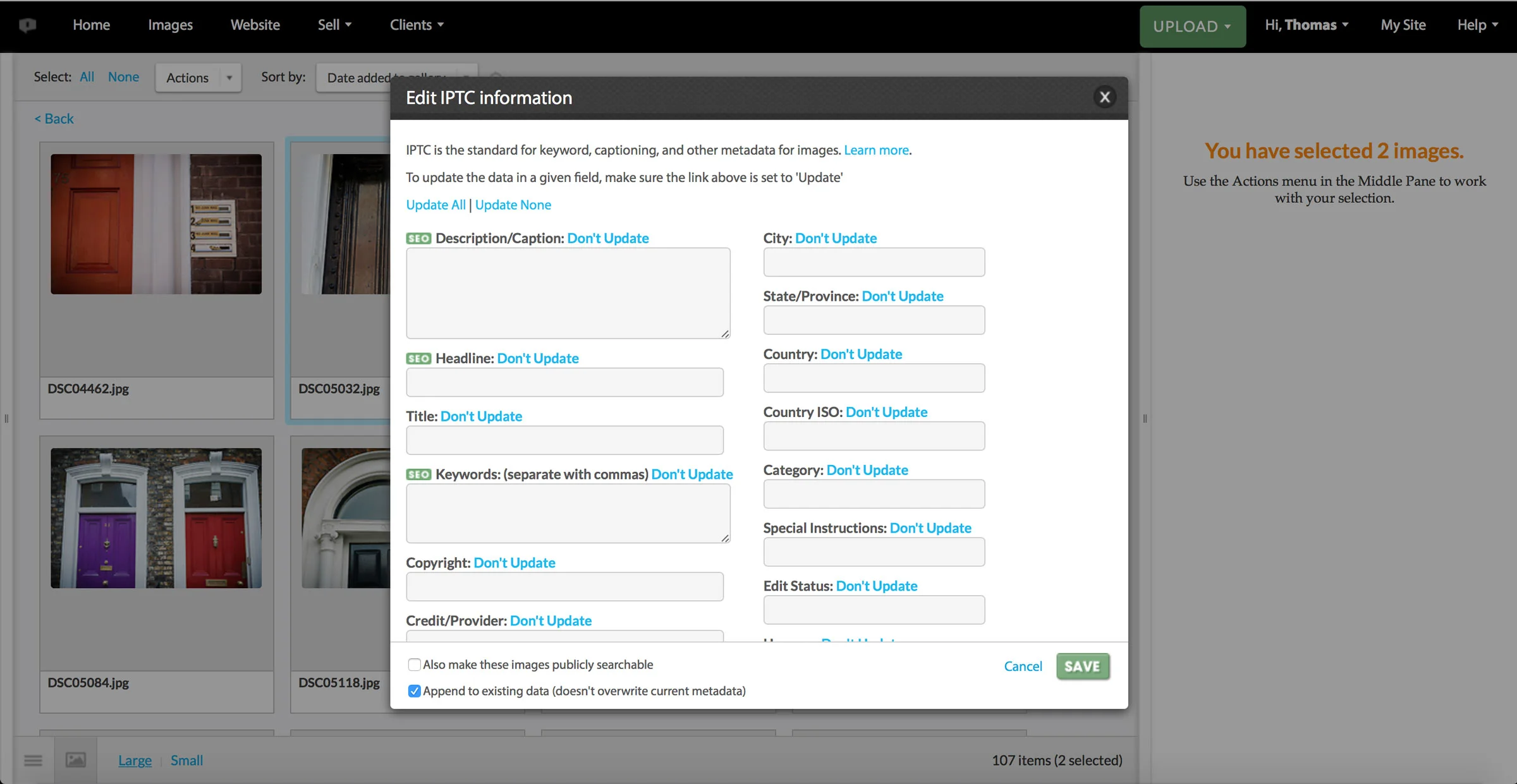Click the Update All link

click(x=436, y=205)
